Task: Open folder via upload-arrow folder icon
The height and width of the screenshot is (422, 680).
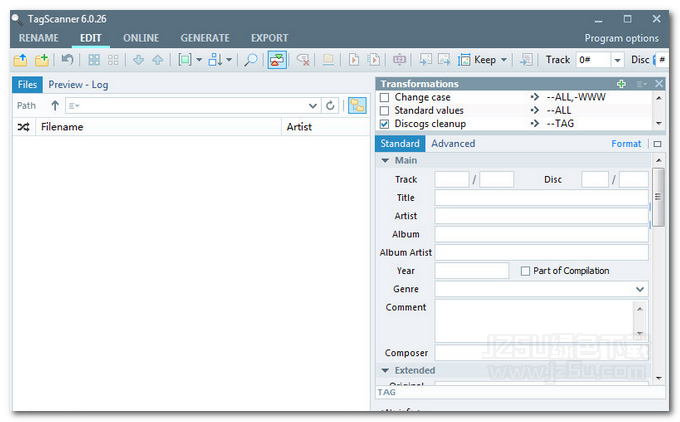Action: coord(20,60)
